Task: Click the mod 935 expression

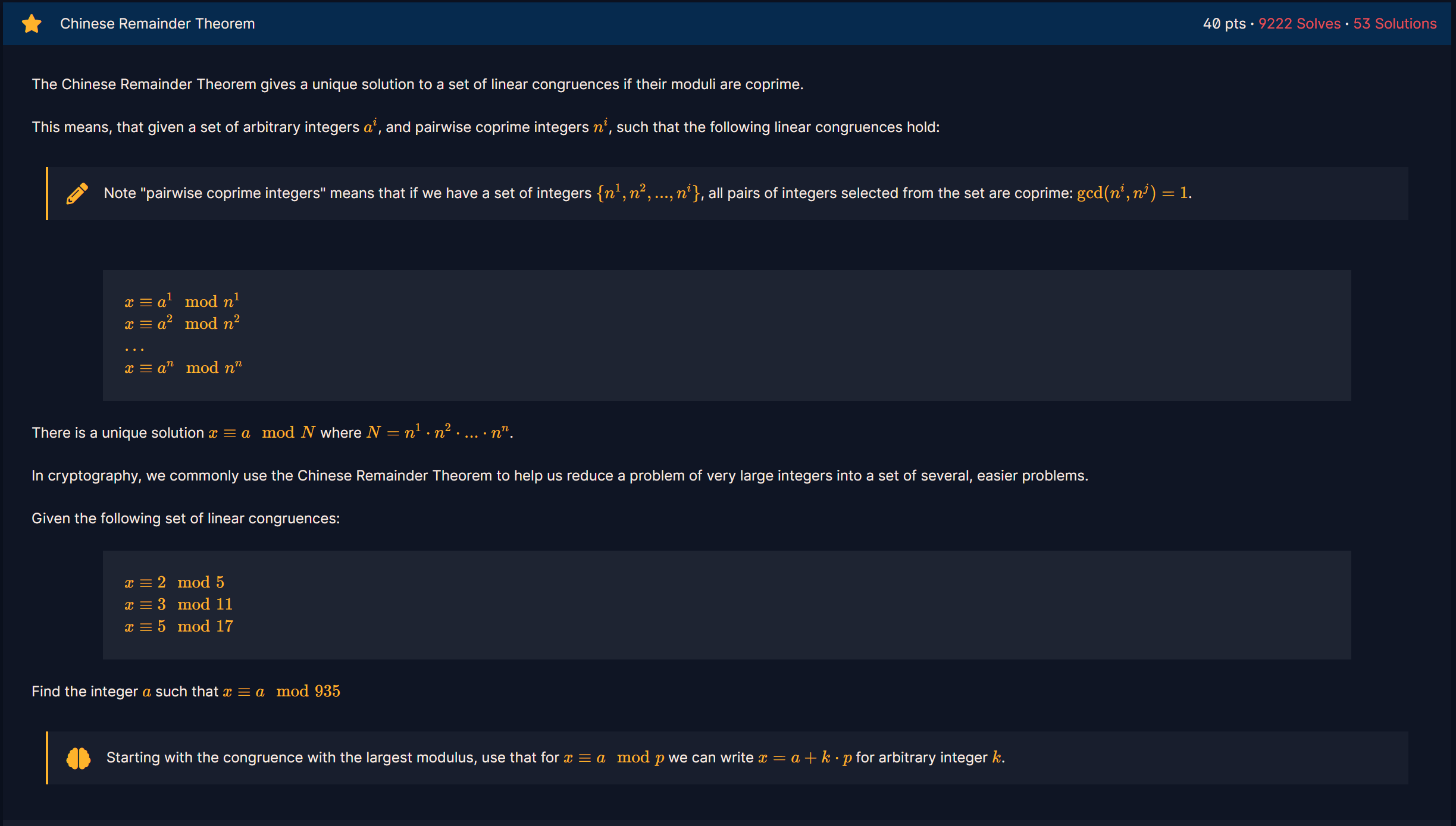Action: (308, 691)
